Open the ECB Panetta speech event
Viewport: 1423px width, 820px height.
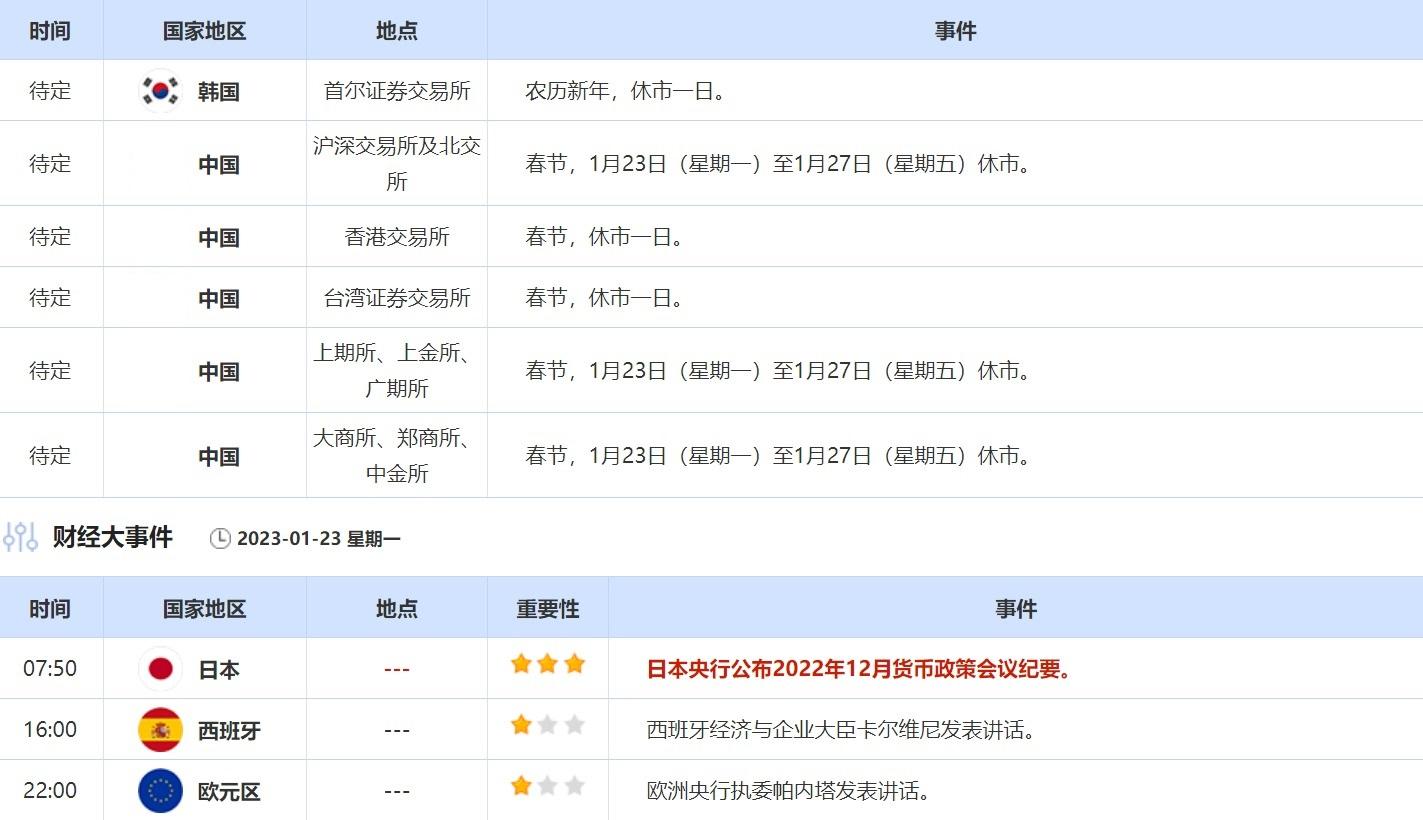[x=789, y=791]
